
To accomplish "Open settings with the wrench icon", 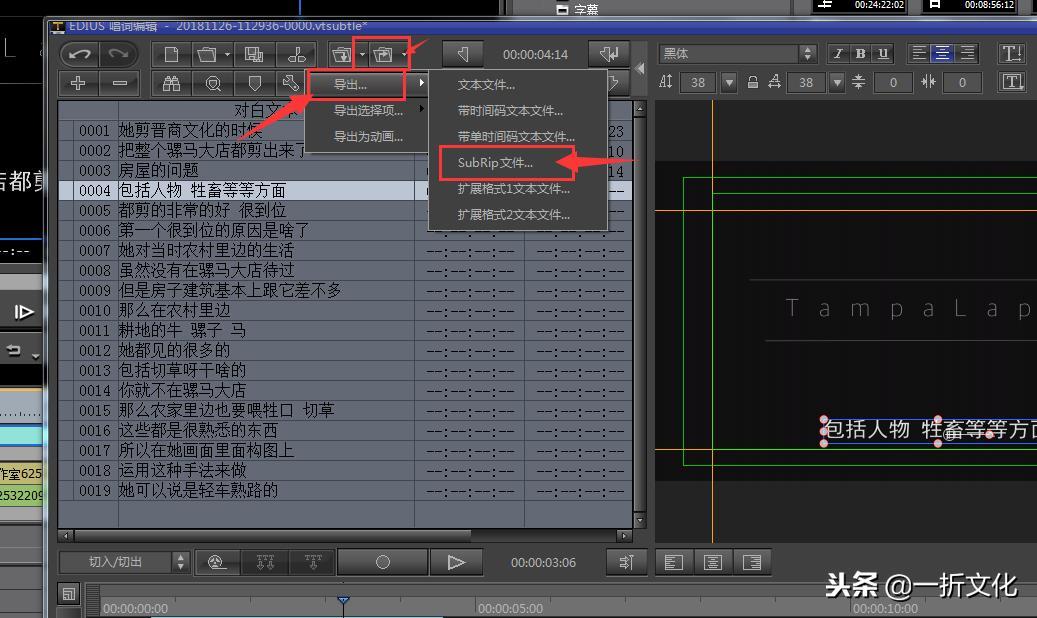I will (x=290, y=83).
